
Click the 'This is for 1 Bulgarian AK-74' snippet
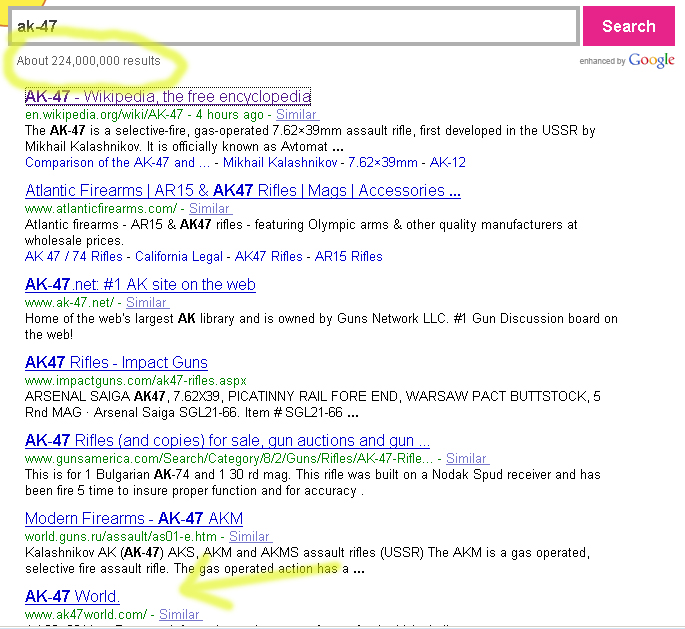313,482
